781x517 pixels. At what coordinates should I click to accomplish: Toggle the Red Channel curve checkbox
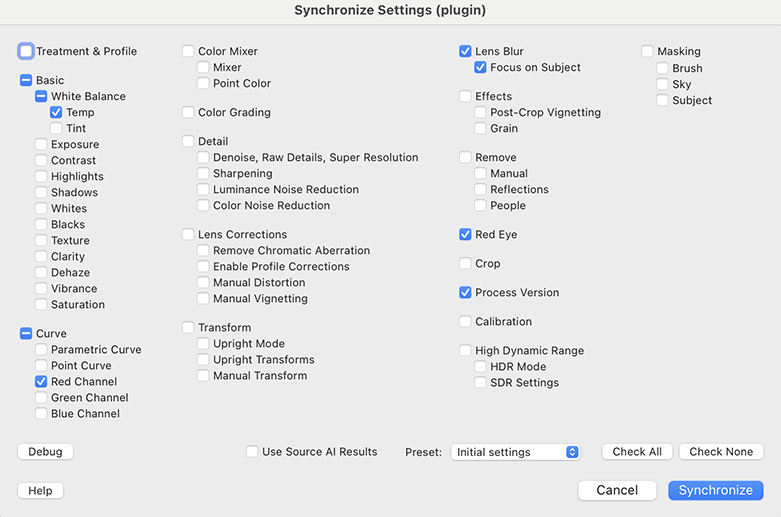[41, 382]
